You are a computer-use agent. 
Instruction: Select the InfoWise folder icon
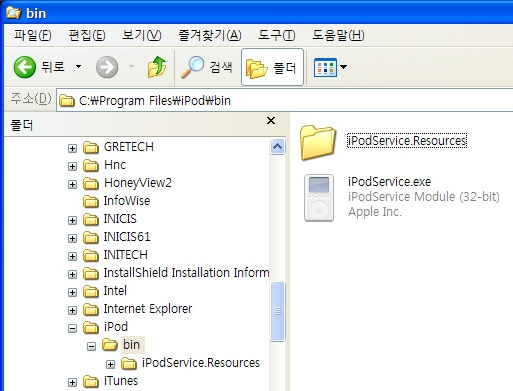(91, 201)
